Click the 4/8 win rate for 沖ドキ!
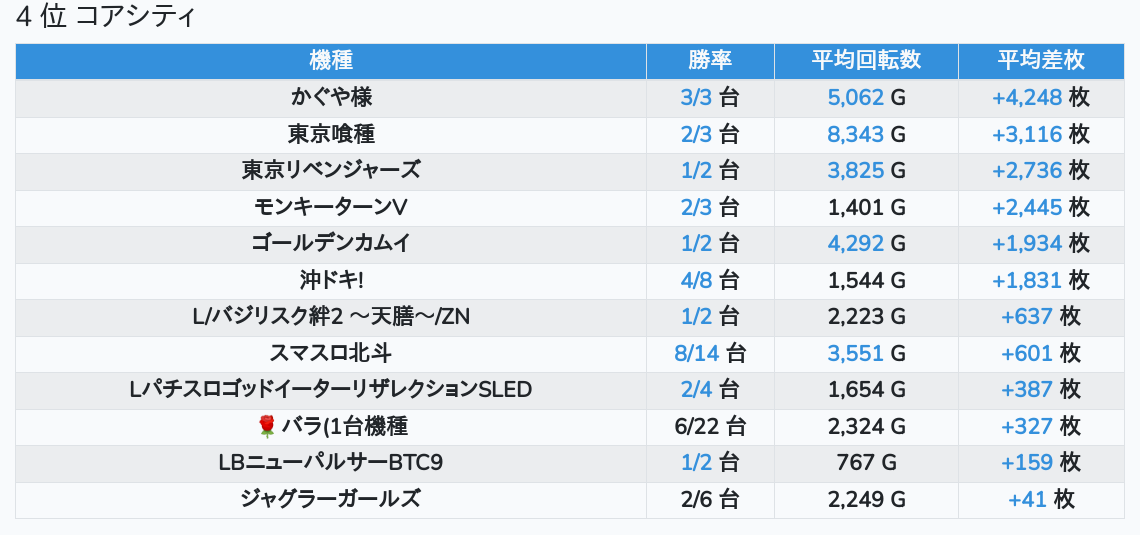Image resolution: width=1140 pixels, height=535 pixels. coord(696,280)
